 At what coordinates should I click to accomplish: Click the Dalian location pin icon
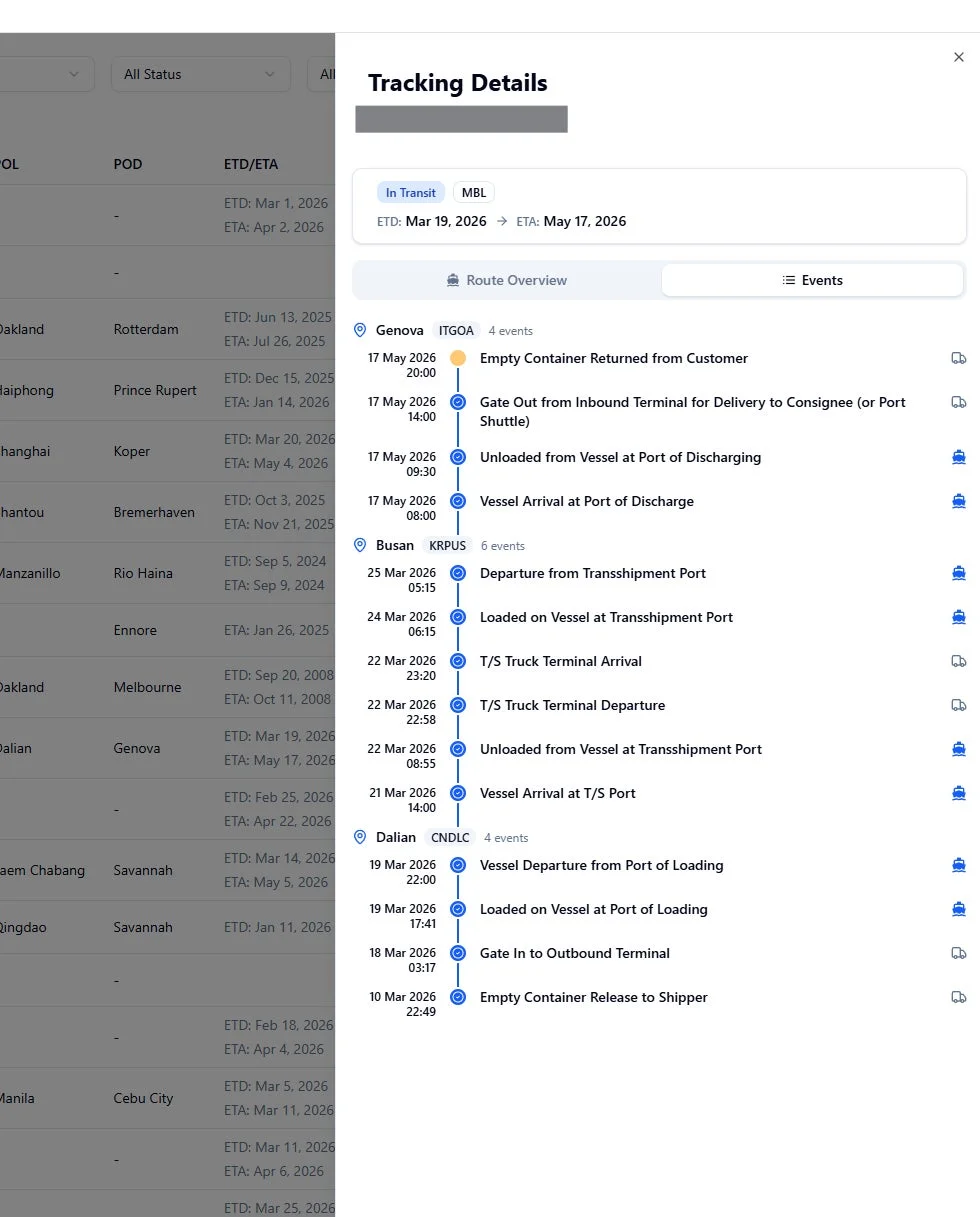(361, 838)
